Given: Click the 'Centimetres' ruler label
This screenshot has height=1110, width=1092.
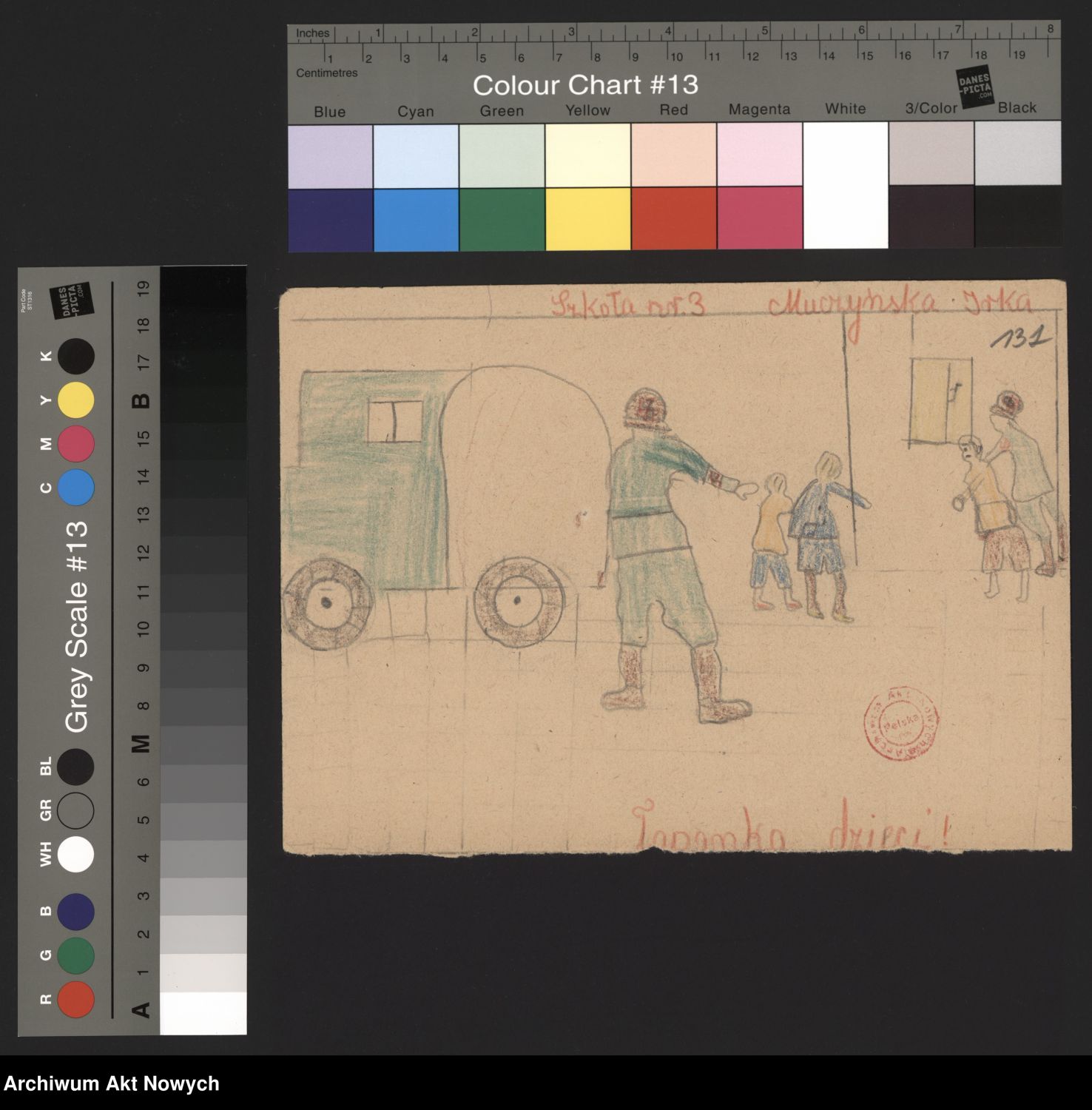Looking at the screenshot, I should pos(327,73).
